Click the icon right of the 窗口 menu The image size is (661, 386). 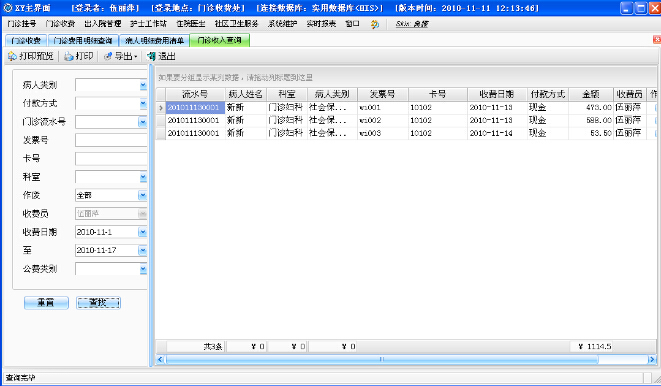tap(374, 24)
